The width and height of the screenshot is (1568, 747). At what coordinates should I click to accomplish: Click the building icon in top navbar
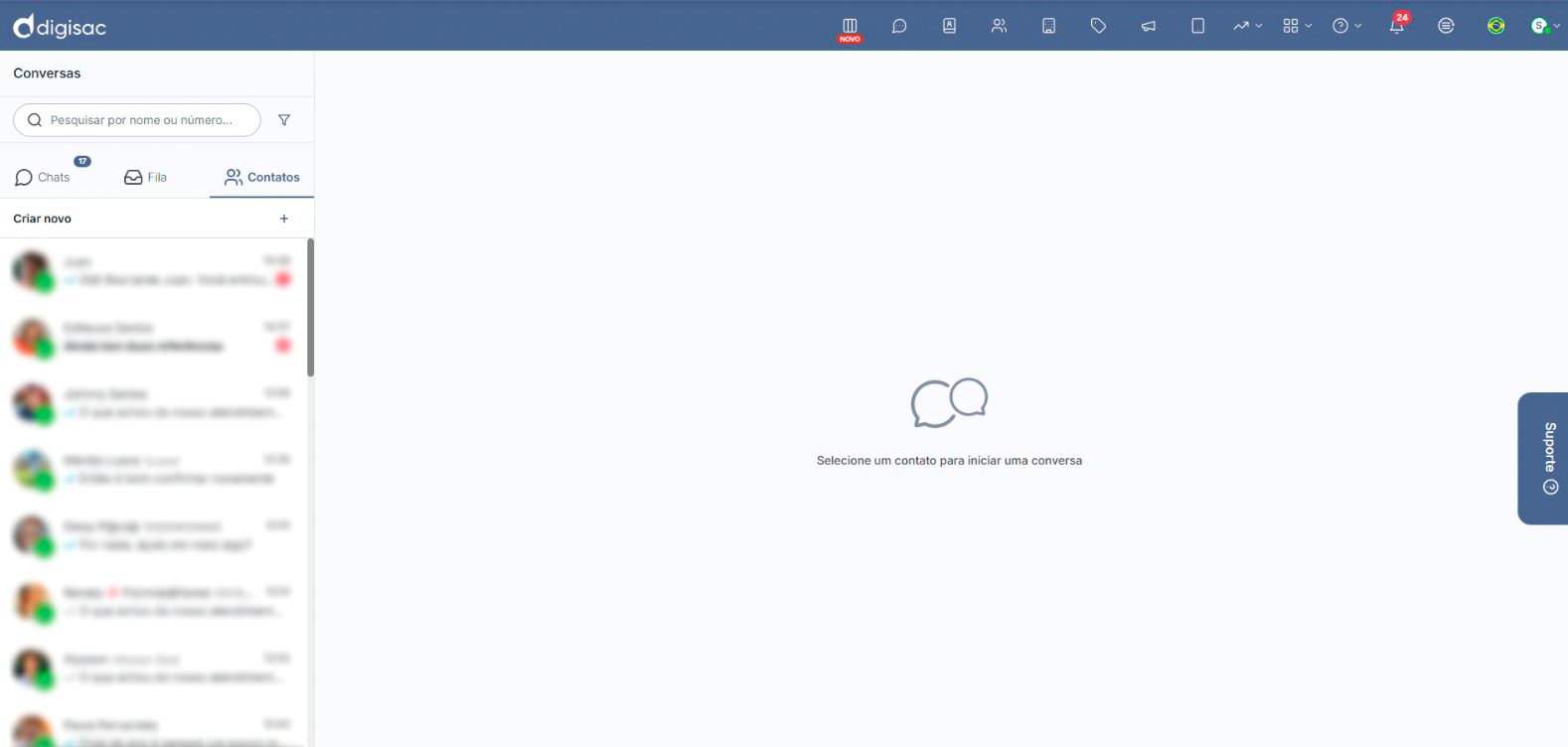point(1048,26)
